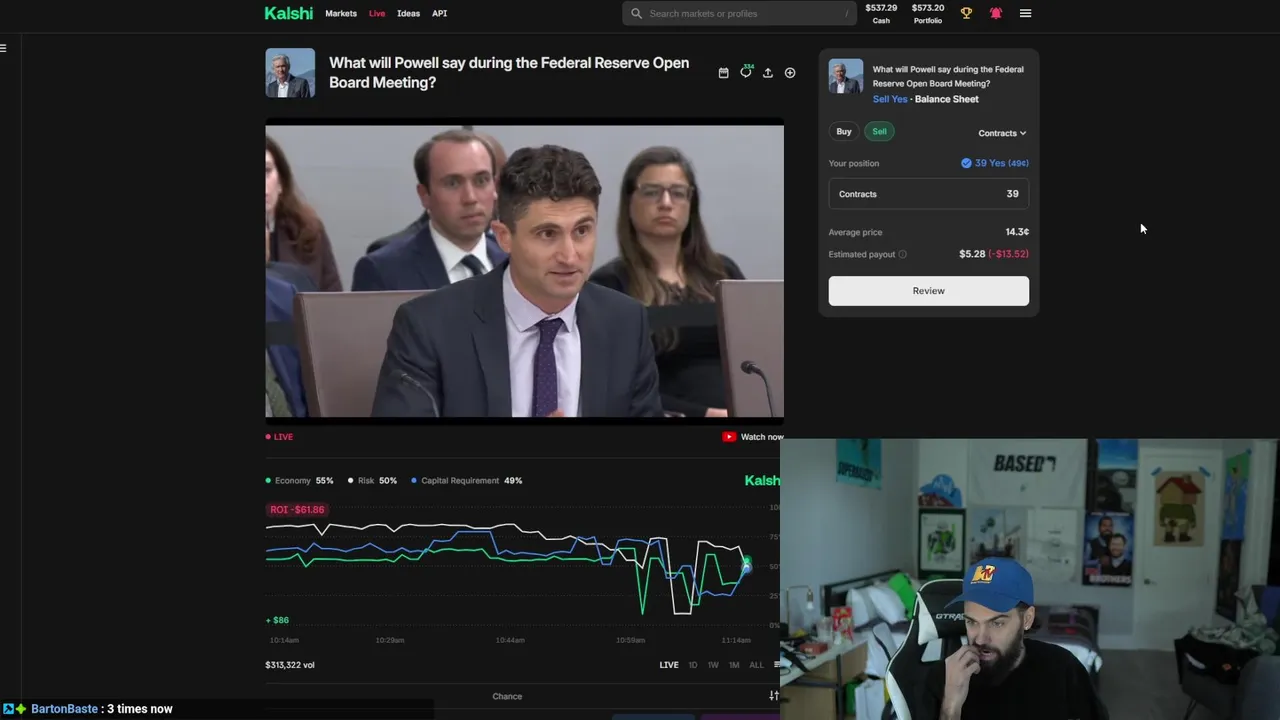Click the Chance column header

pyautogui.click(x=507, y=696)
